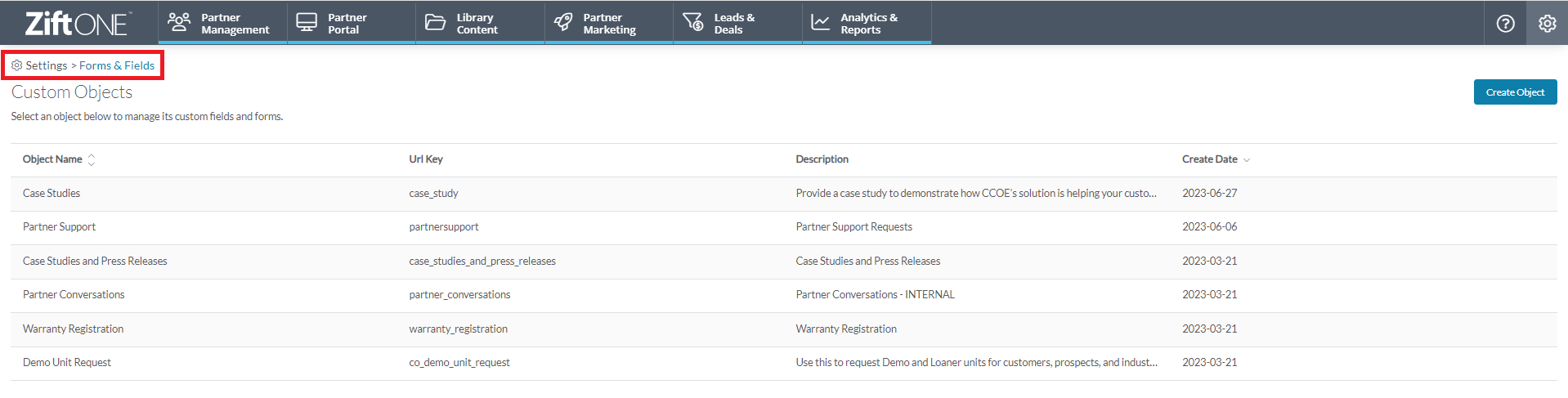Click the Custom Objects page heading

72,92
